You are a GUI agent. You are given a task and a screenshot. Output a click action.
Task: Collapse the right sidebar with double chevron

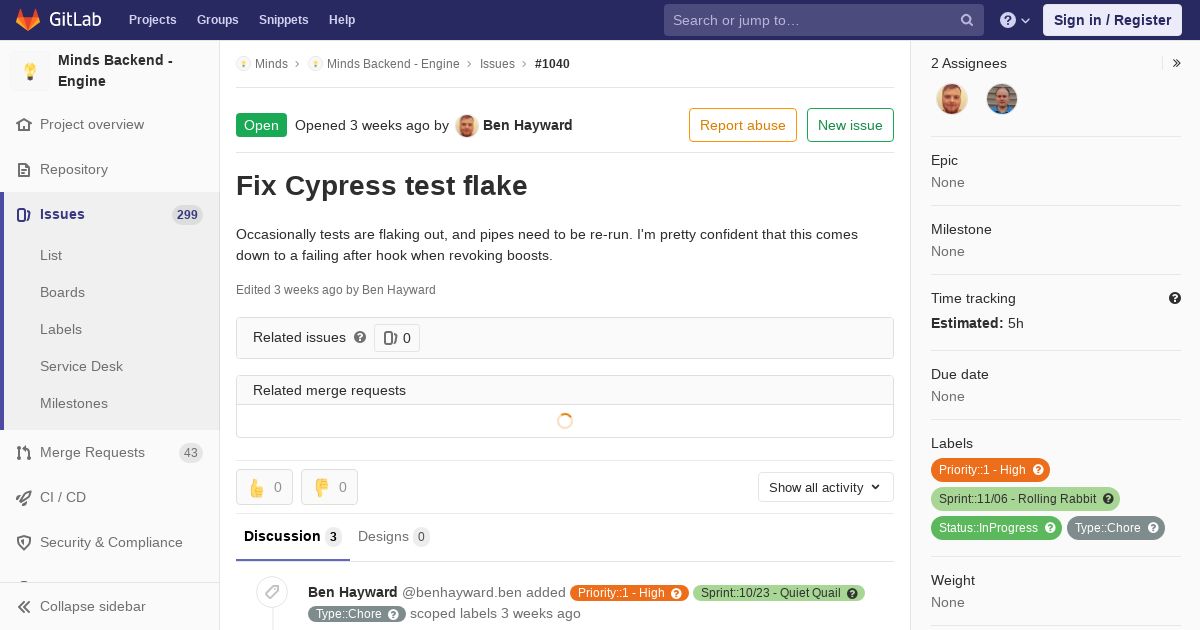click(x=1177, y=63)
